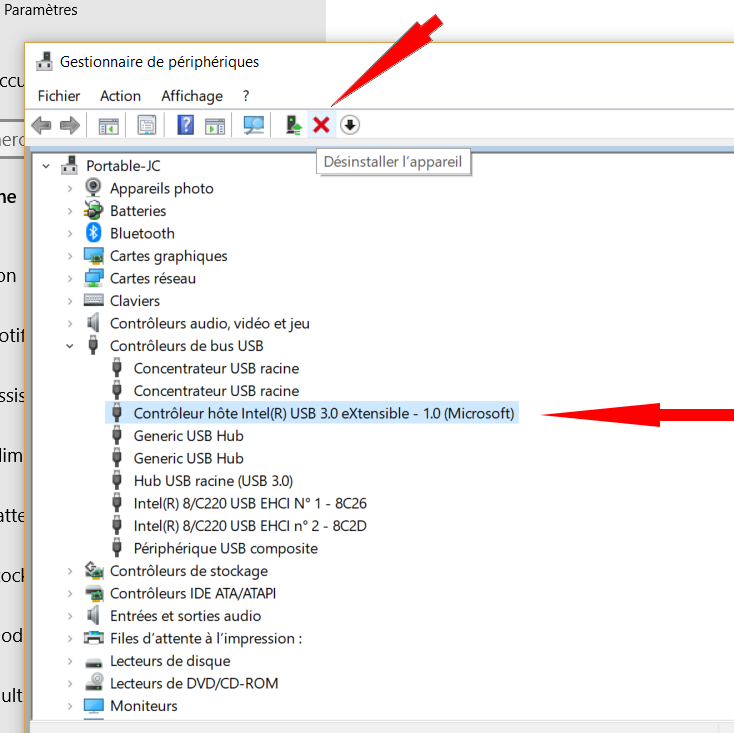Select Intel(R) 8/C220 USB EHCI N° 1 - 8C26
Viewport: 734px width, 733px height.
[x=250, y=503]
